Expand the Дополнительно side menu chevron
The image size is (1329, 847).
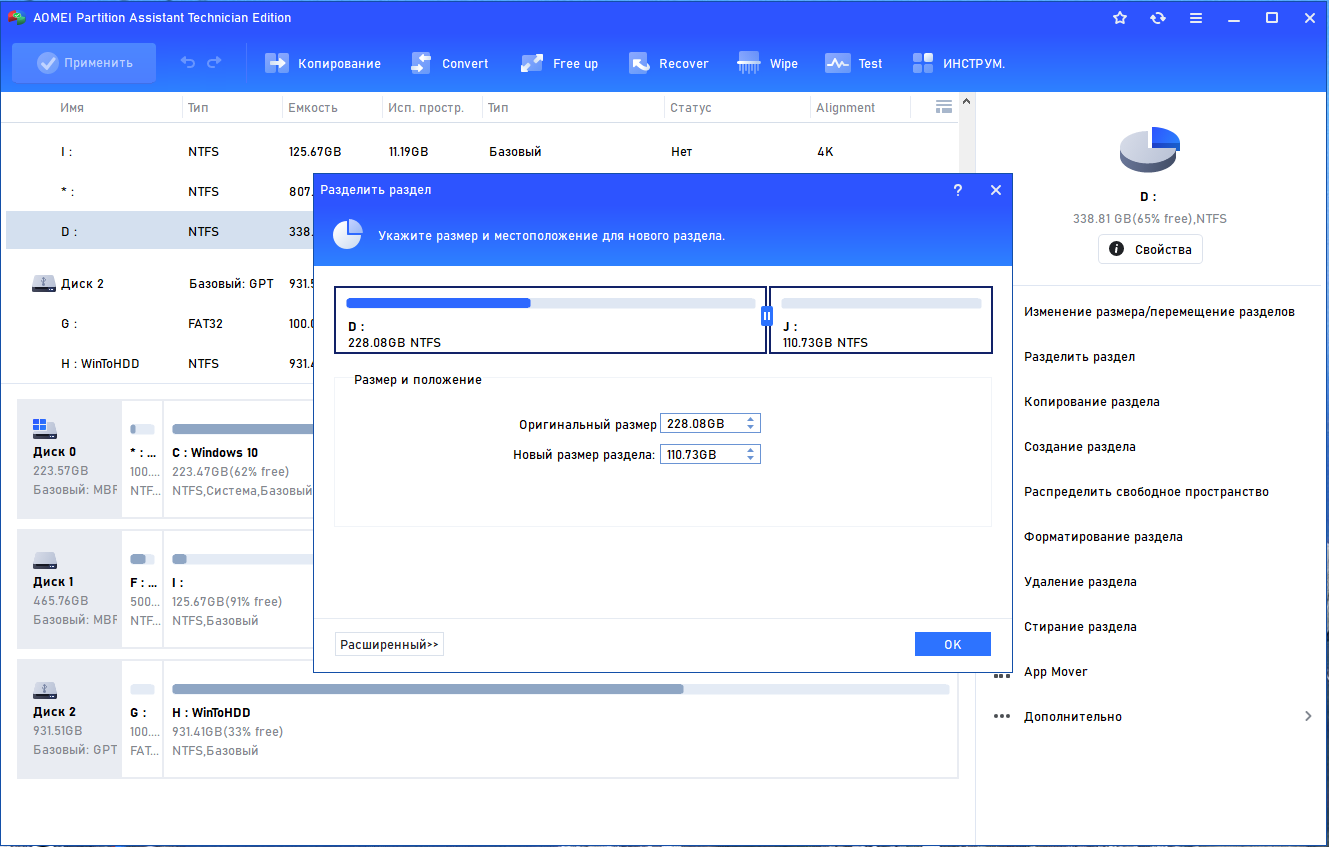coord(1308,716)
